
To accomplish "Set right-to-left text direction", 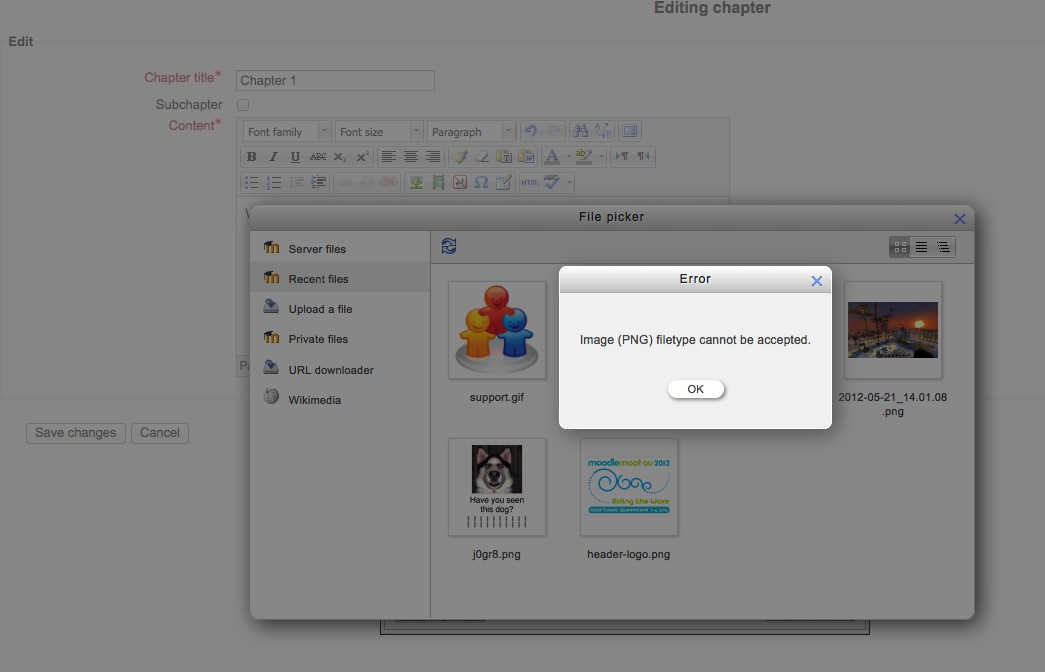I will (x=643, y=157).
